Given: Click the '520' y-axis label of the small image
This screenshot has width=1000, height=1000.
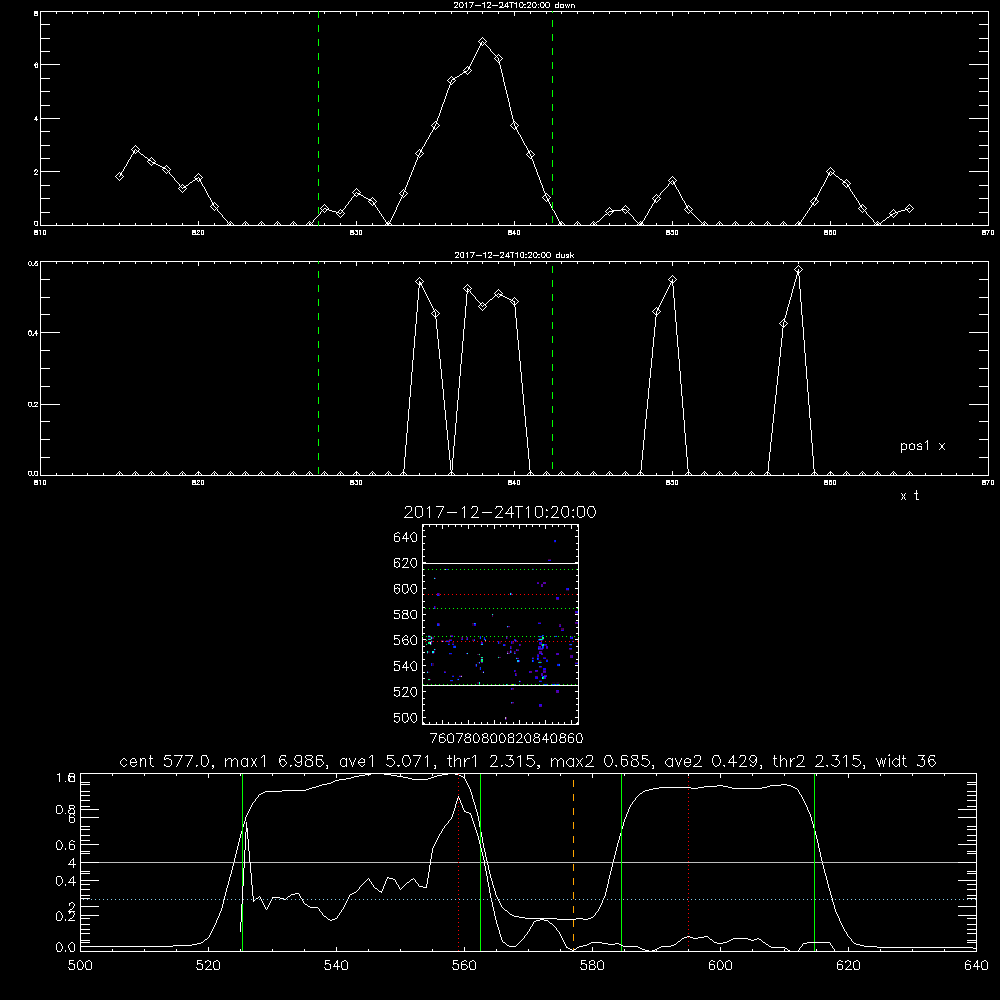Looking at the screenshot, I should tap(406, 692).
